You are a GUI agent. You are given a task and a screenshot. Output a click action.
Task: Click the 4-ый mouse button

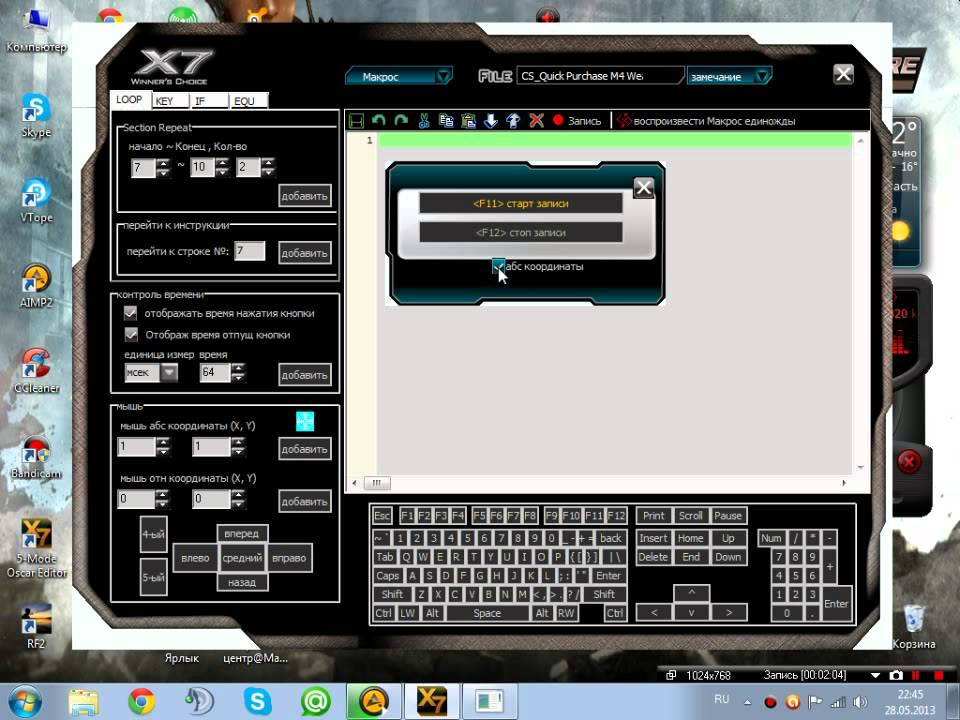click(153, 534)
